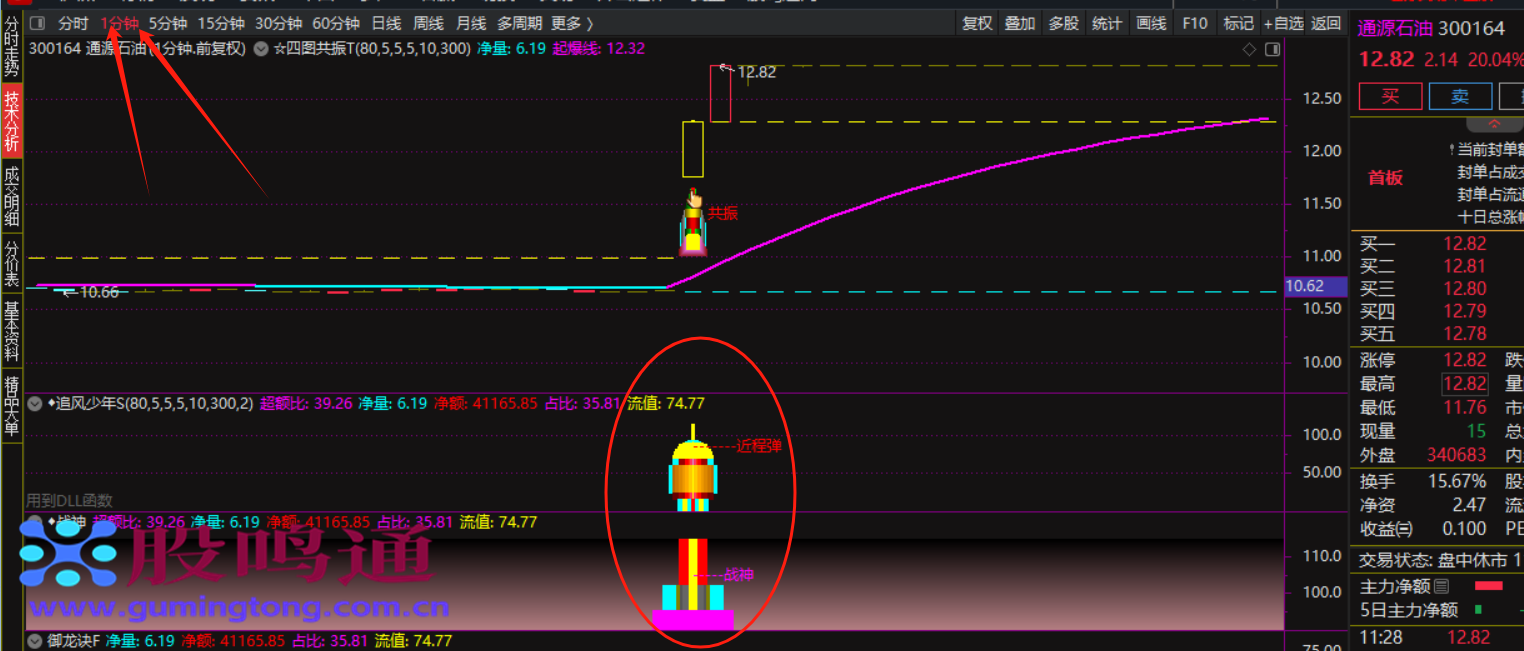Image resolution: width=1524 pixels, height=651 pixels.
Task: Open F10 company information
Action: [x=1195, y=23]
